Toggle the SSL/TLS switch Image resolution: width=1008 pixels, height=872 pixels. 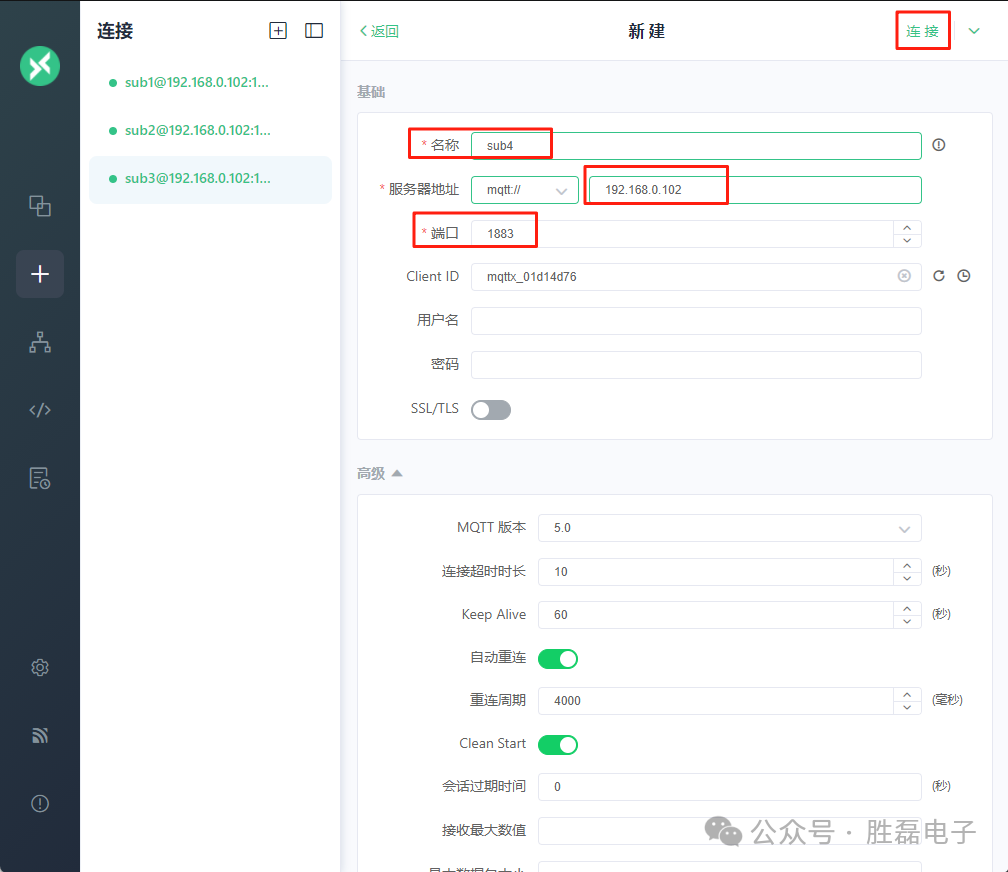pos(491,410)
